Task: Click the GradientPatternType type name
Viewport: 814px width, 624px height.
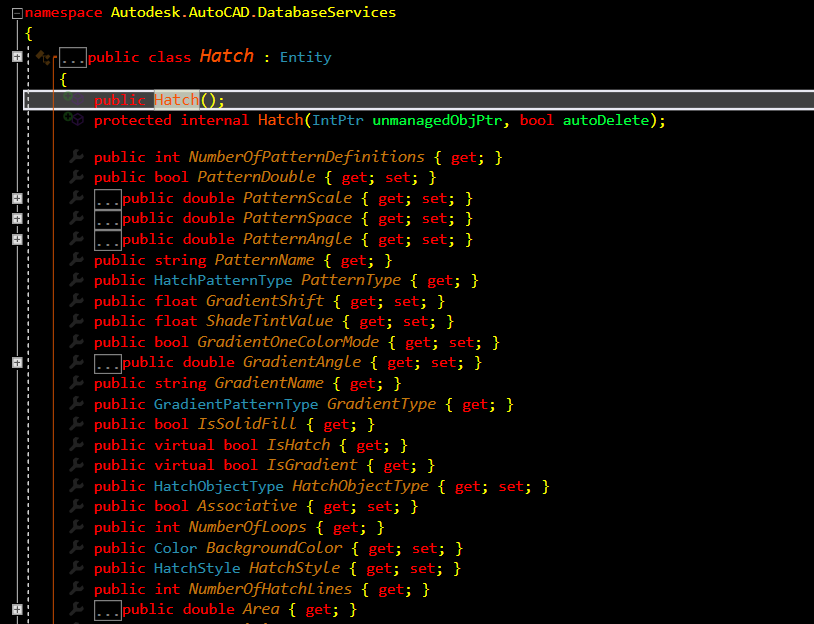Action: pyautogui.click(x=236, y=404)
